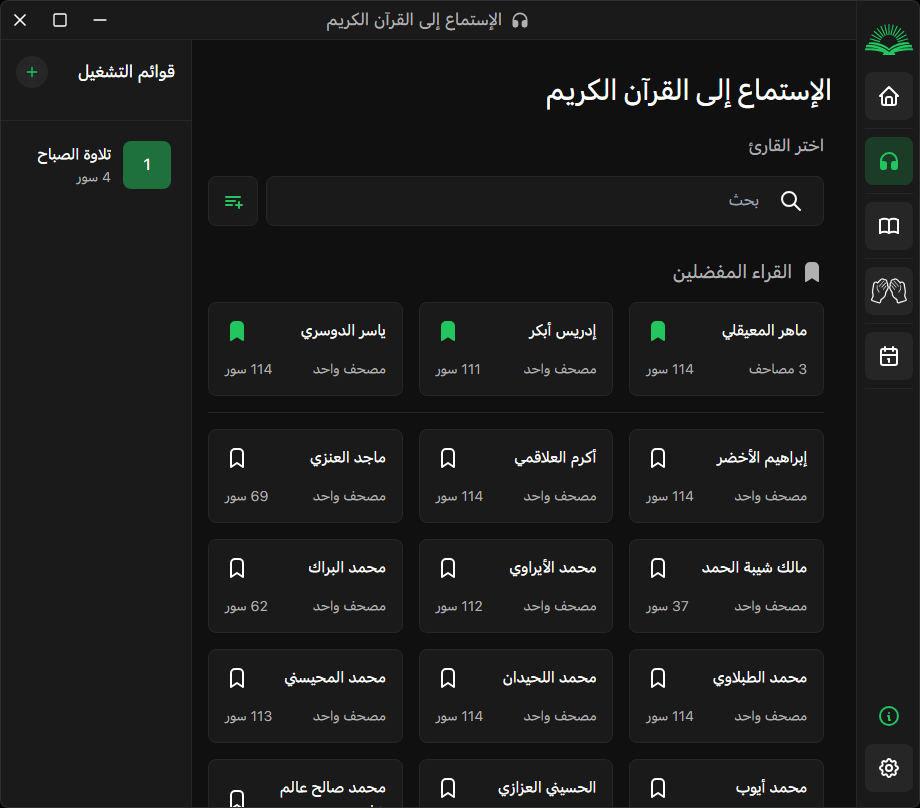The width and height of the screenshot is (920, 808).
Task: Remove ياسر الدوسري from favorites
Action: click(238, 329)
